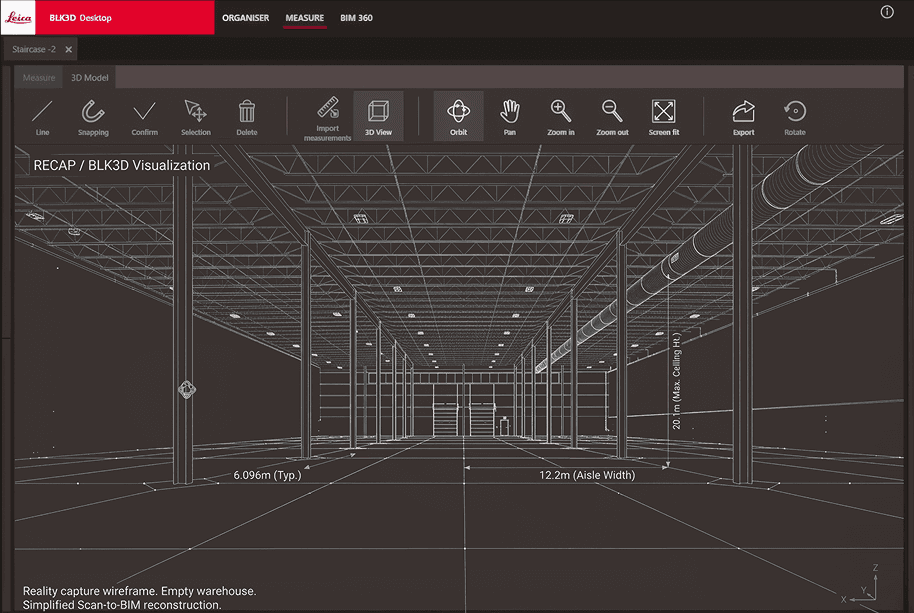914x613 pixels.
Task: Switch to the ORGANISER tab
Action: point(245,18)
